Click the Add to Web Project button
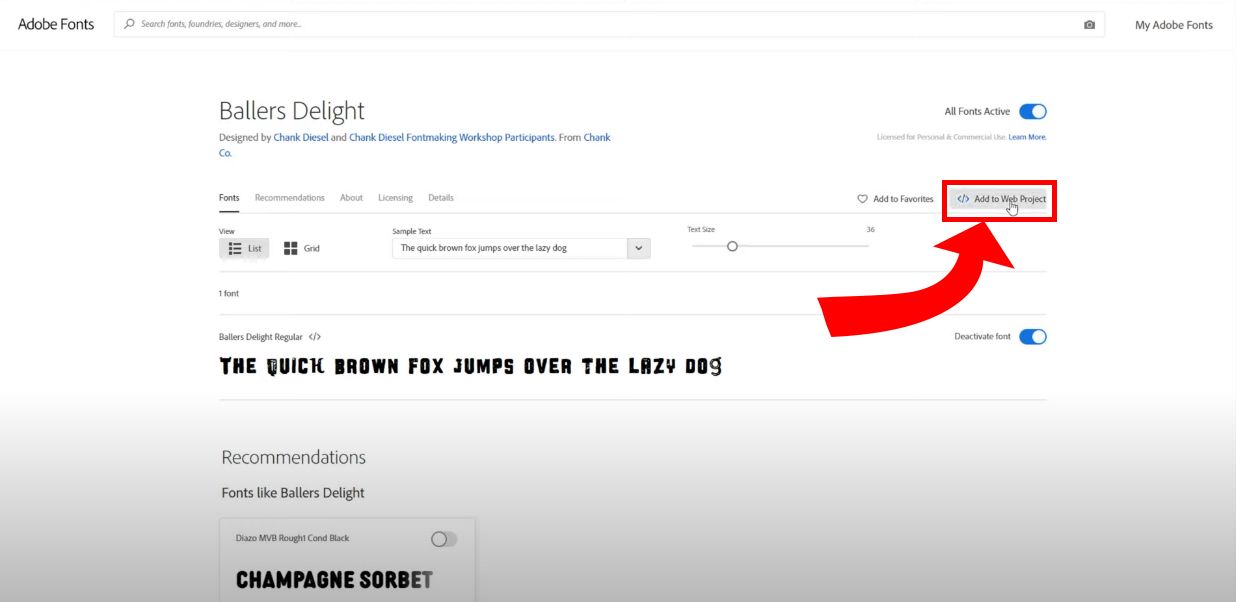Screen dimensions: 1236x602 [1000, 199]
